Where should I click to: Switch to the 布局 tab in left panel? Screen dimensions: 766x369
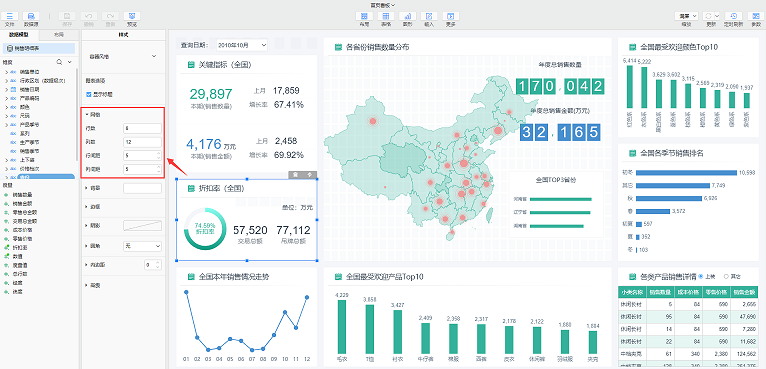pos(59,35)
